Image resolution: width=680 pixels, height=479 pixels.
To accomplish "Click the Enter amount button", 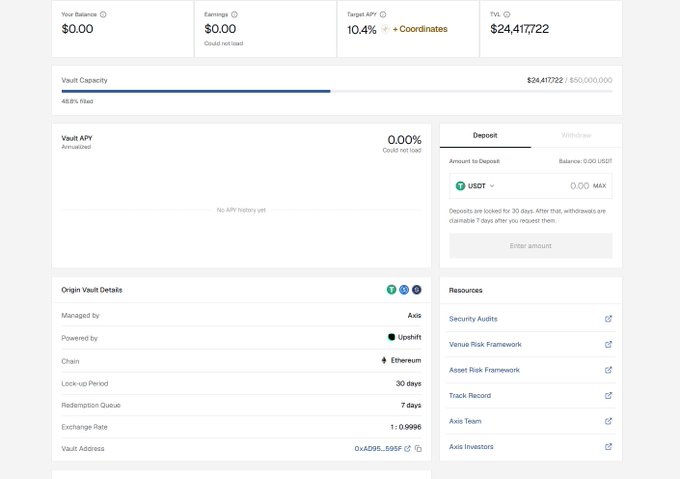I will point(531,246).
